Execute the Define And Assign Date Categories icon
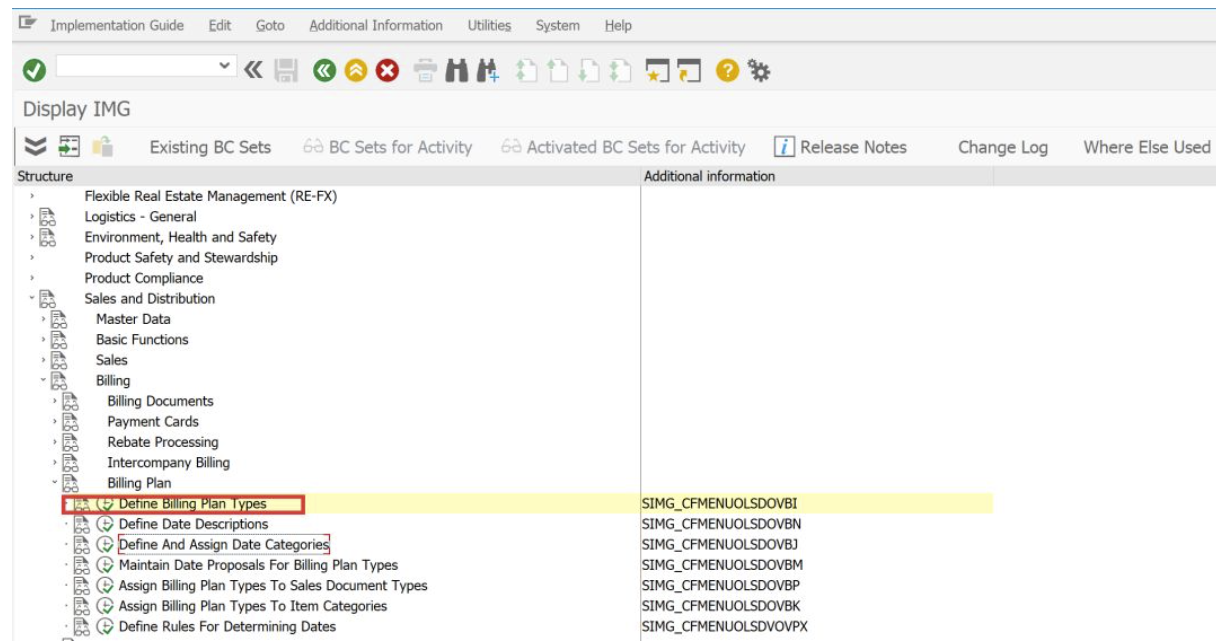1216x643 pixels. click(105, 545)
